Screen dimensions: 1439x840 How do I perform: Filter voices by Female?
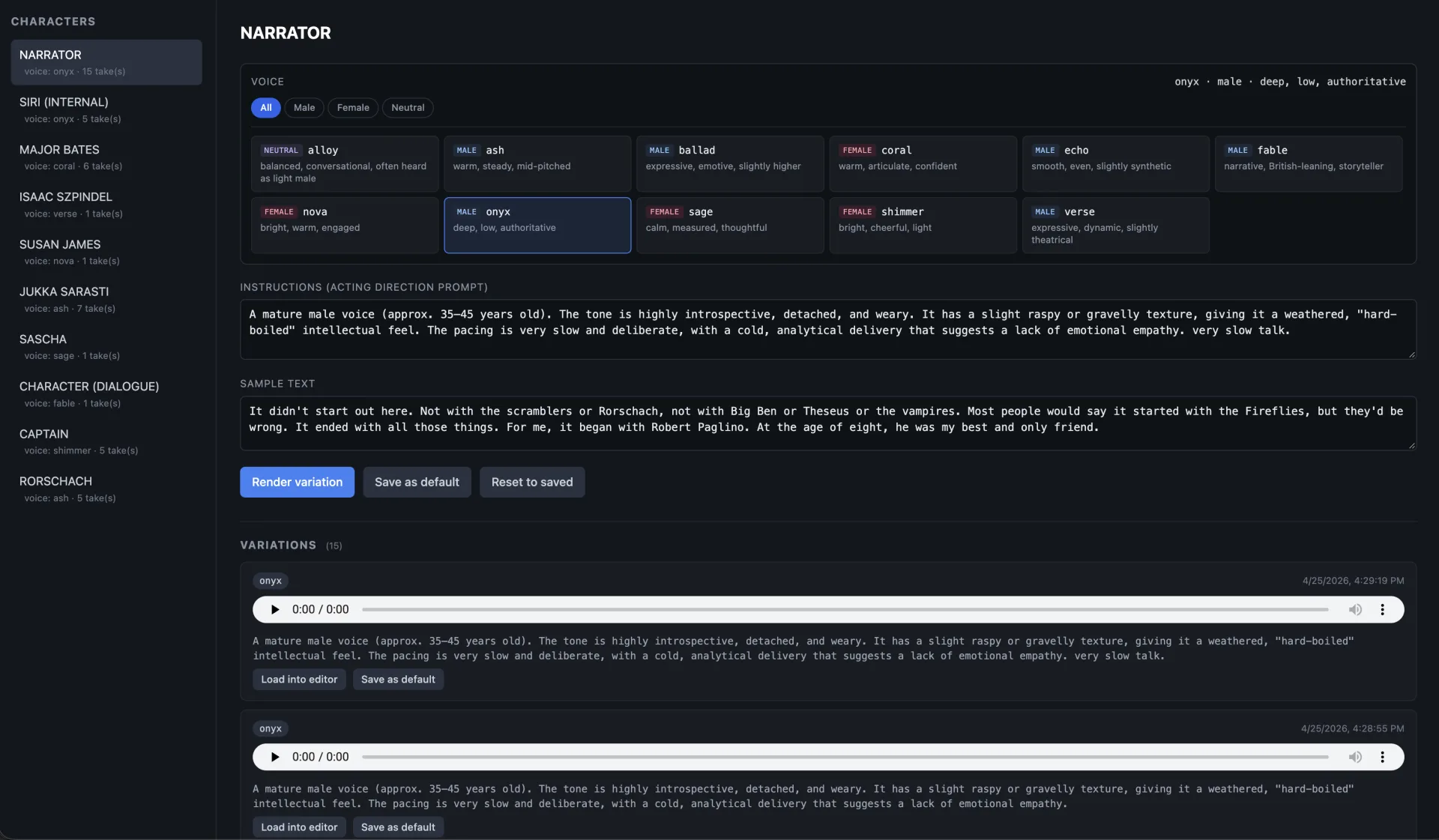pos(353,108)
